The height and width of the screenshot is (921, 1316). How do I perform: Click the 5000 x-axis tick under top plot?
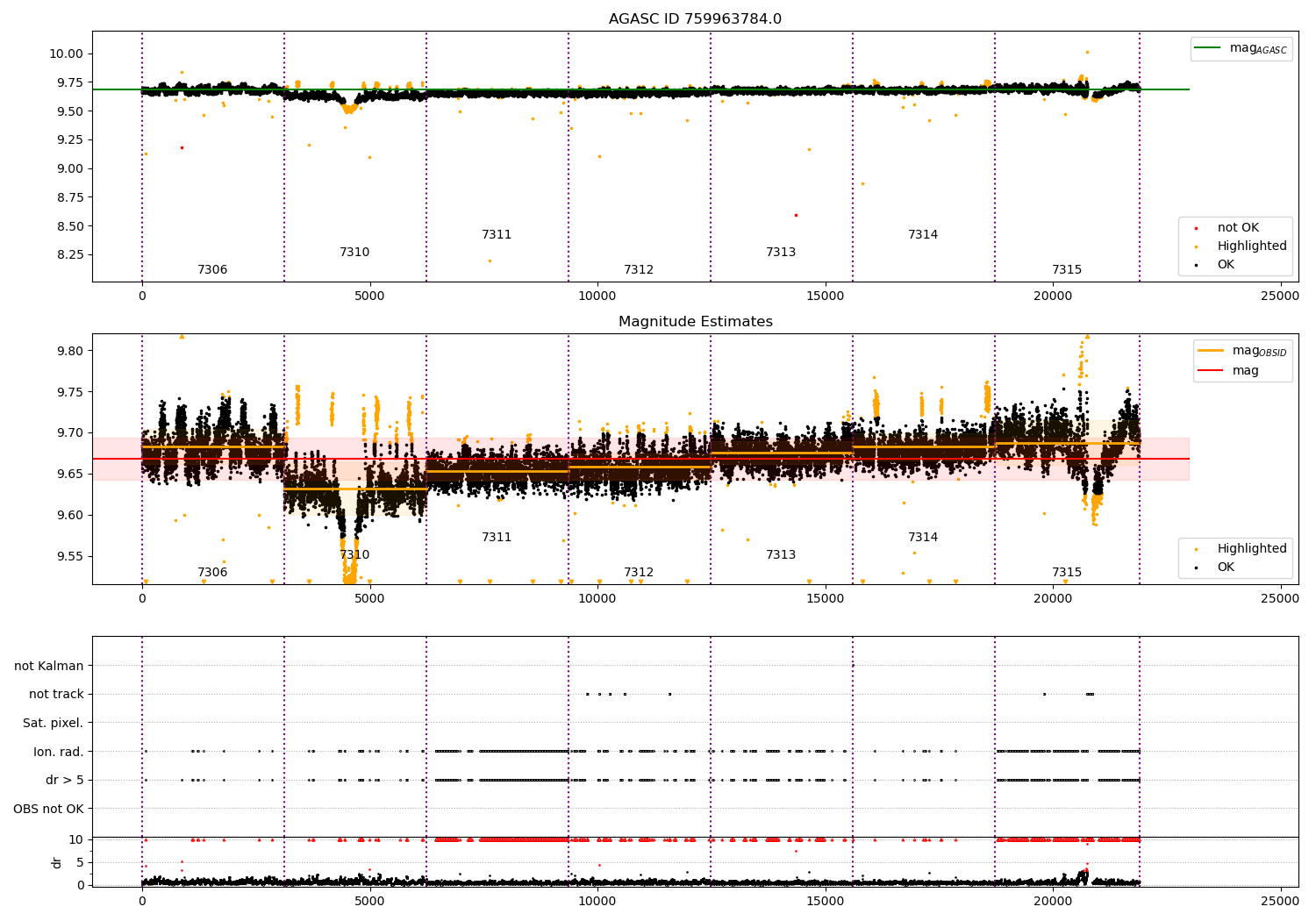[369, 296]
